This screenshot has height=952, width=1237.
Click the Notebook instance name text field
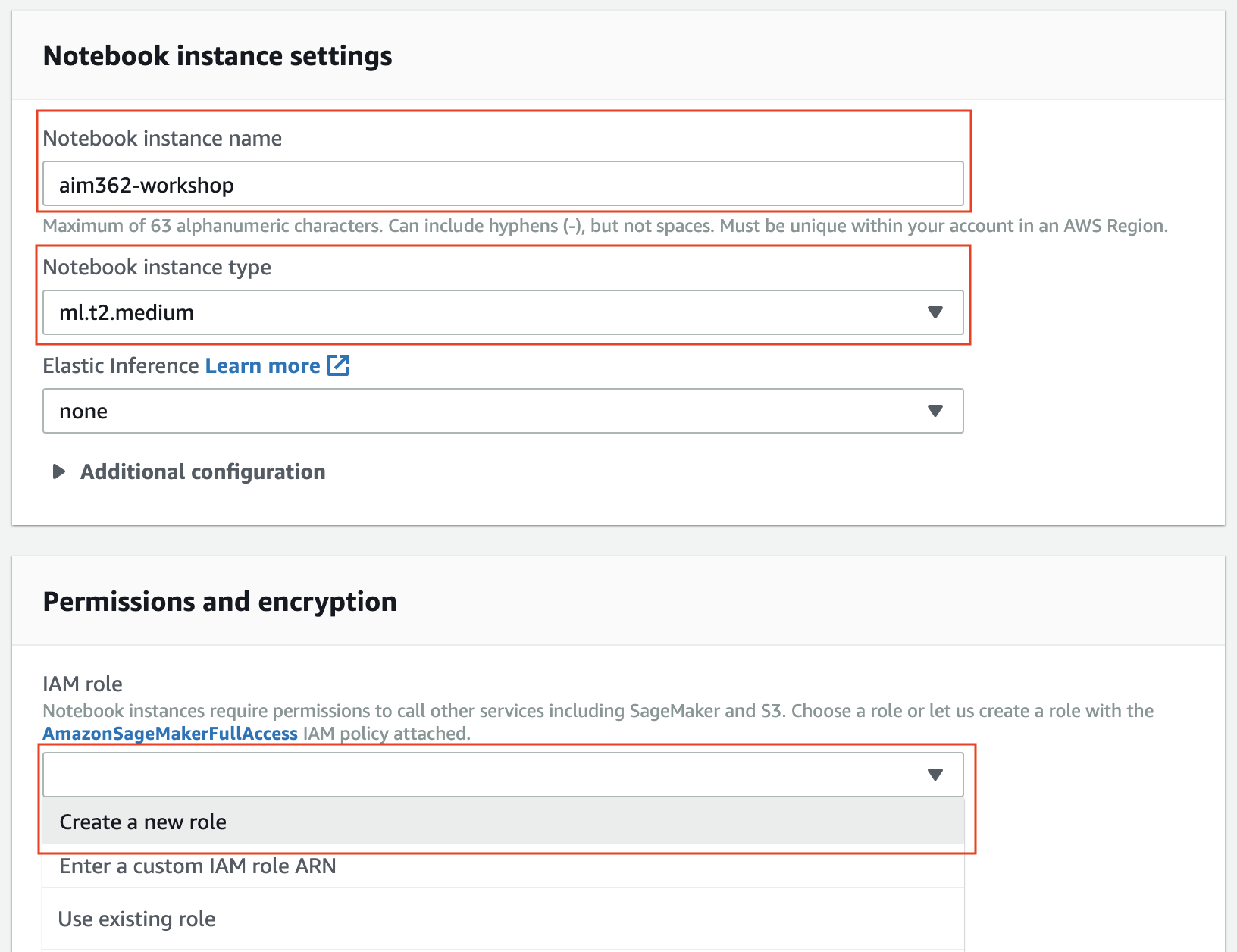click(x=503, y=184)
